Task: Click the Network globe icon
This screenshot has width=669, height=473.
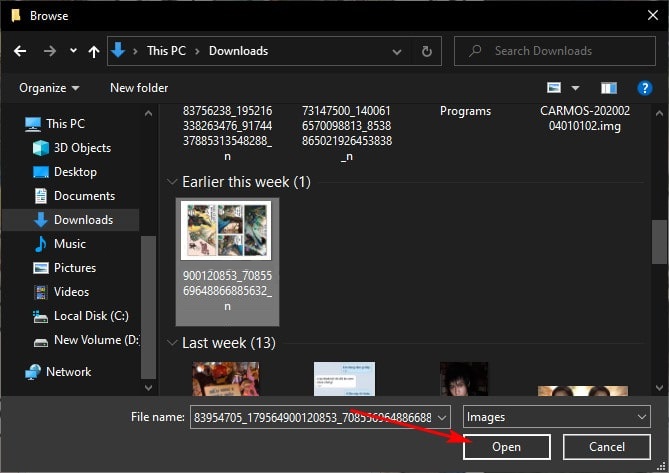Action: (x=33, y=372)
